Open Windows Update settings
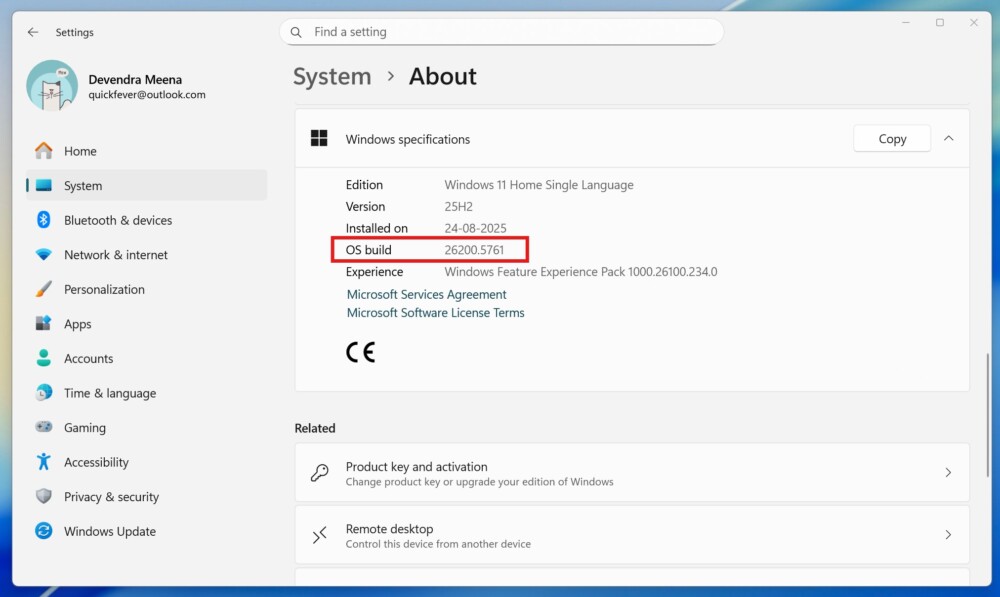 [147, 531]
